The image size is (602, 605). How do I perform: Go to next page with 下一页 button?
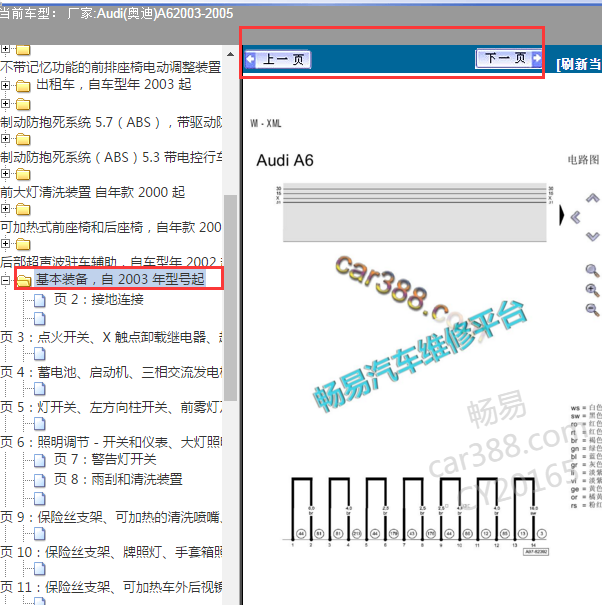coord(509,58)
